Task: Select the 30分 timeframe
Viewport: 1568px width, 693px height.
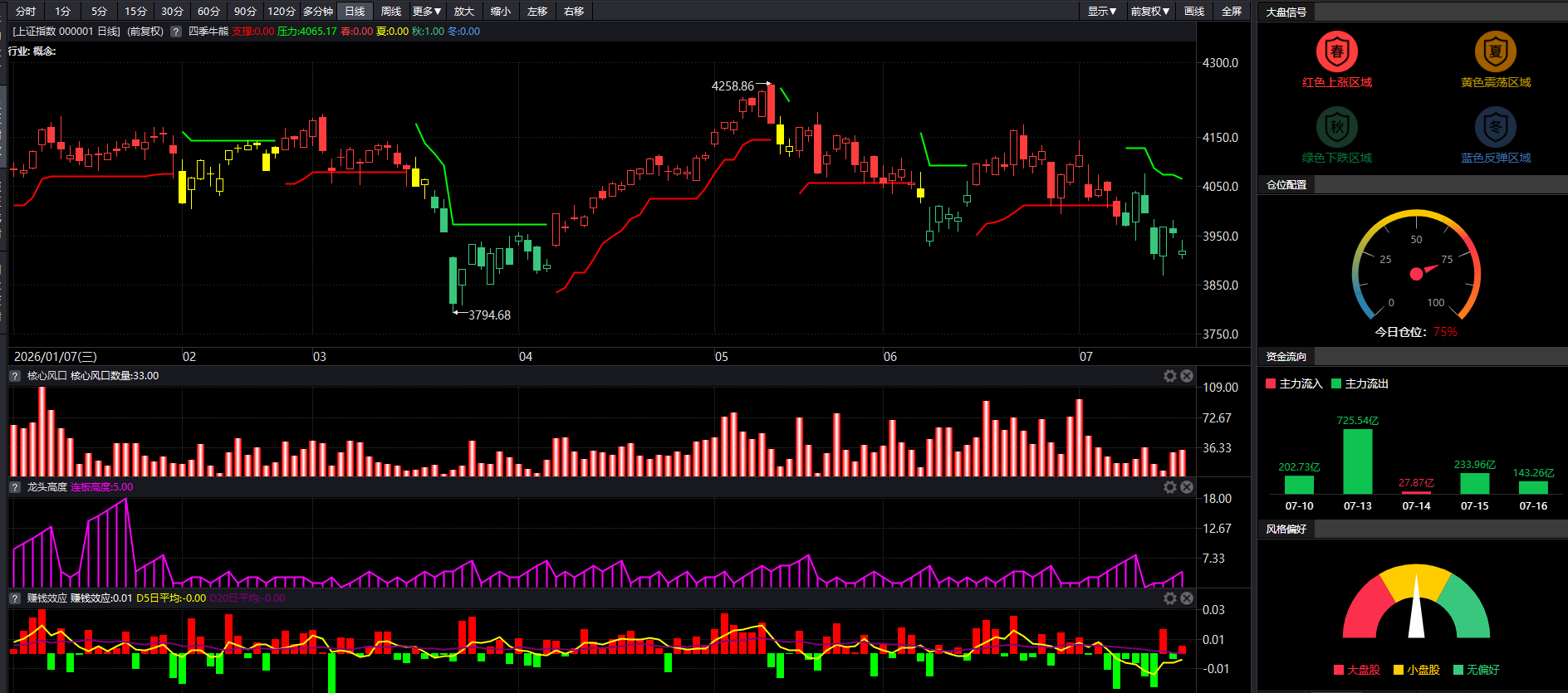Action: (172, 11)
